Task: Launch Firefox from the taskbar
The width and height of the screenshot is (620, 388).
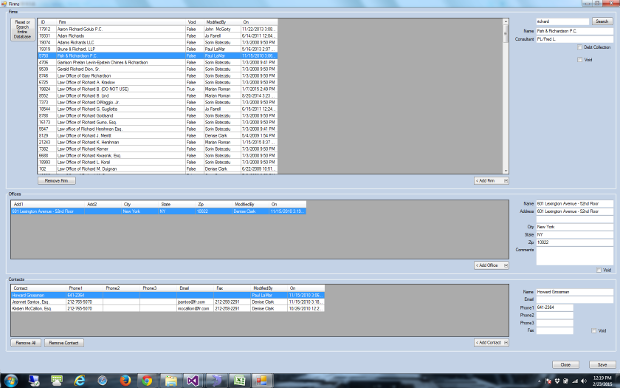Action: 125,380
